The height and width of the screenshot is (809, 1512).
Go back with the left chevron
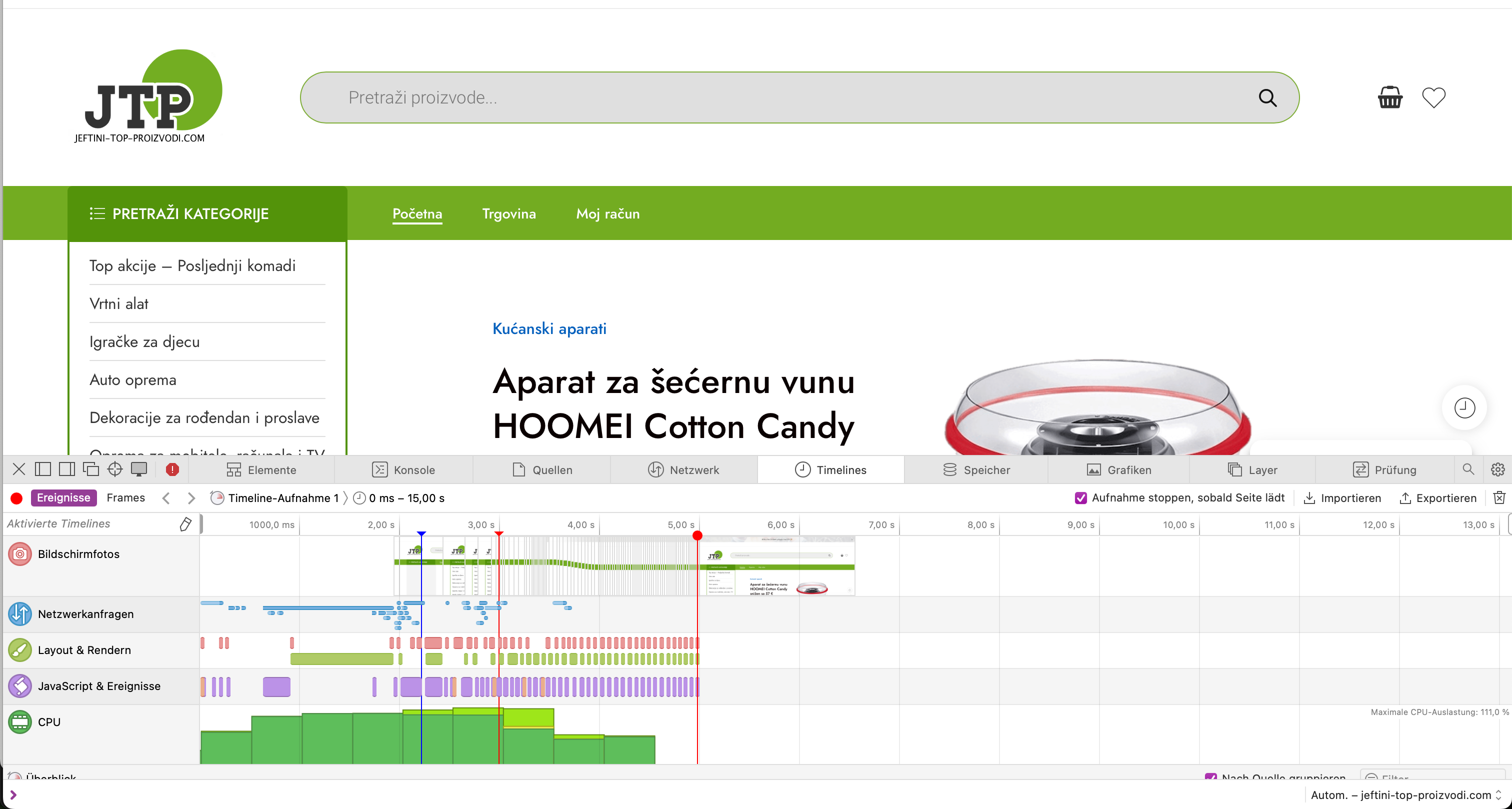(x=166, y=498)
